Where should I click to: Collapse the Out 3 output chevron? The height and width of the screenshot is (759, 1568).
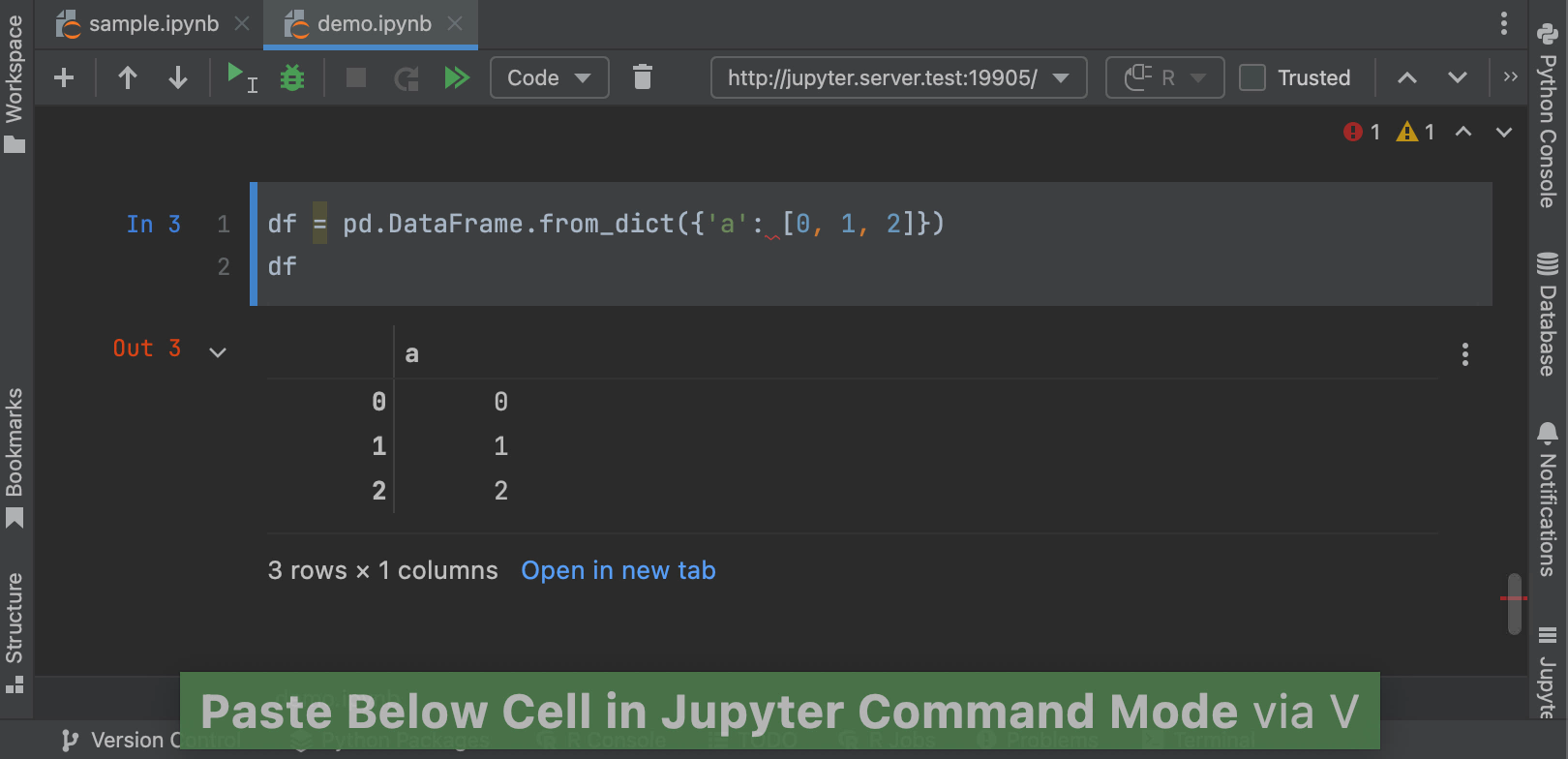218,352
